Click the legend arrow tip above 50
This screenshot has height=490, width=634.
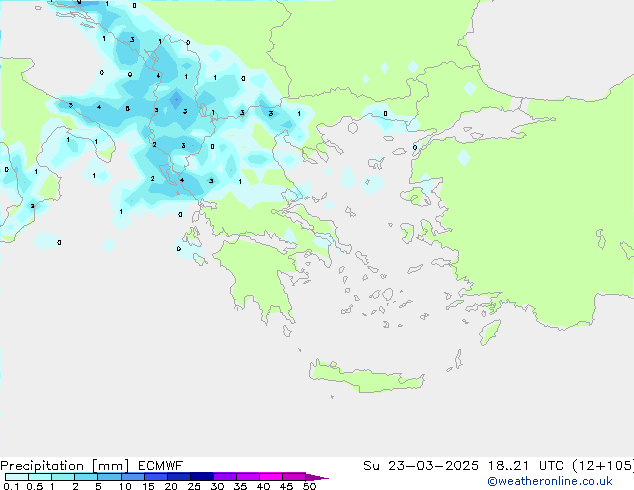[317, 477]
